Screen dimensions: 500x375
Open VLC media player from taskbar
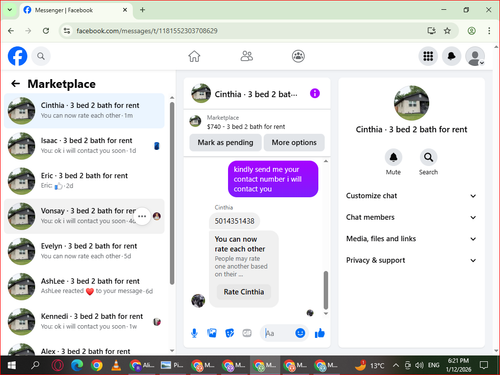coord(116,366)
